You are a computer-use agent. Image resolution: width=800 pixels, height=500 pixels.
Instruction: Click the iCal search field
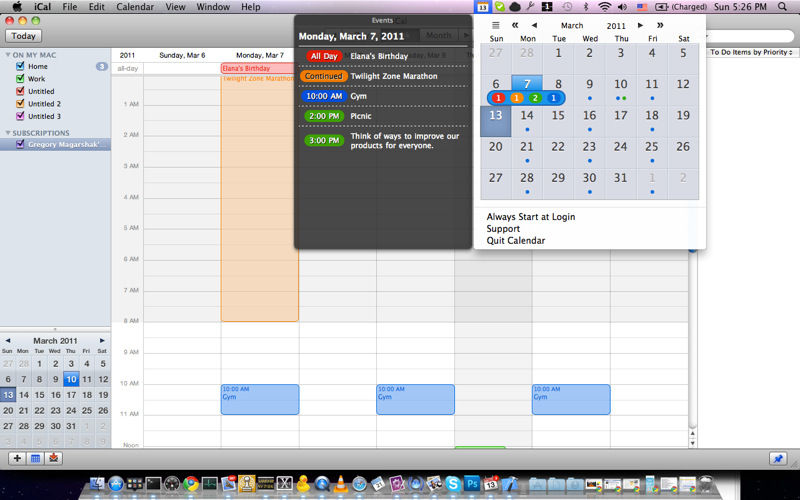(x=750, y=36)
